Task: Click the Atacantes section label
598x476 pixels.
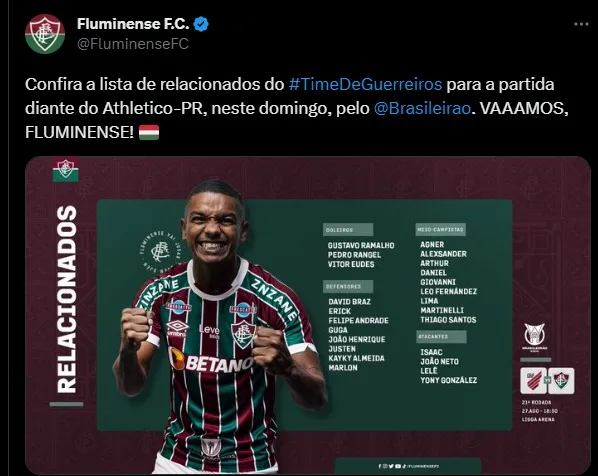Action: click(441, 337)
